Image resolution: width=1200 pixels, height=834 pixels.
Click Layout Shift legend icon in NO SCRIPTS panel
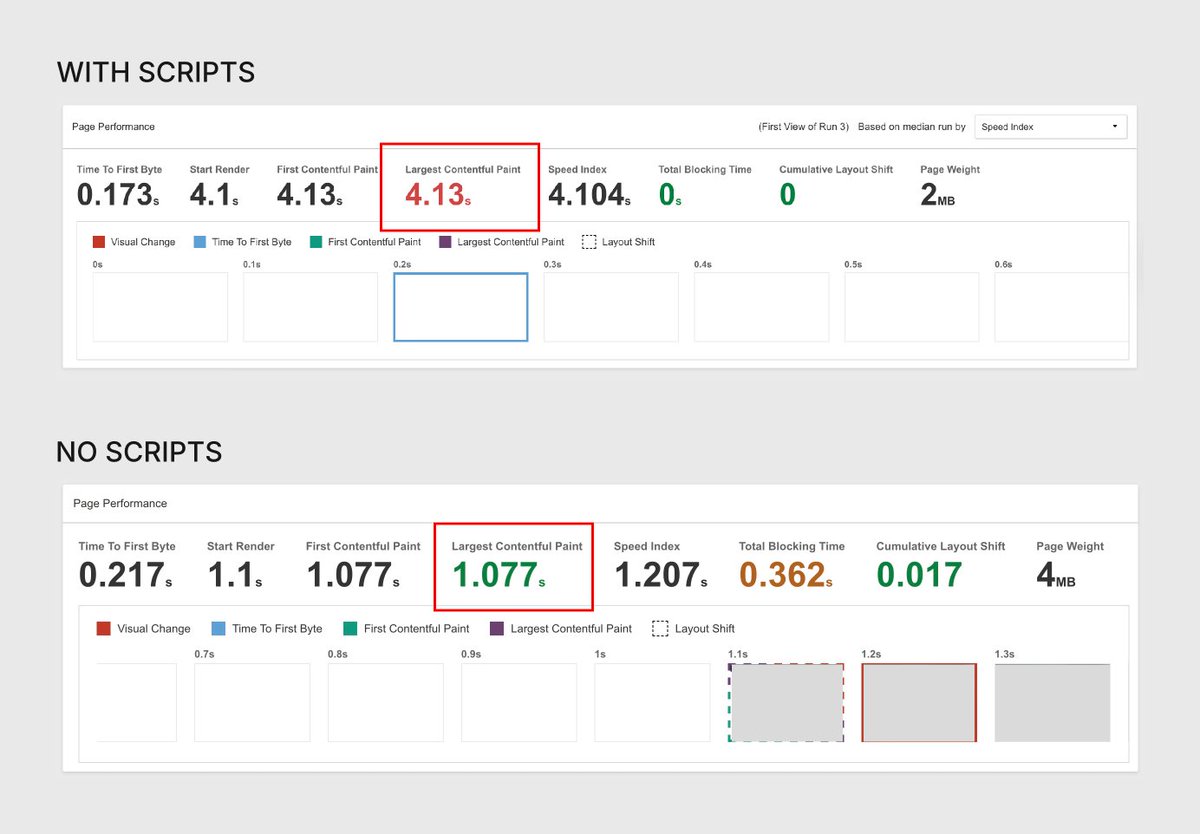[660, 628]
